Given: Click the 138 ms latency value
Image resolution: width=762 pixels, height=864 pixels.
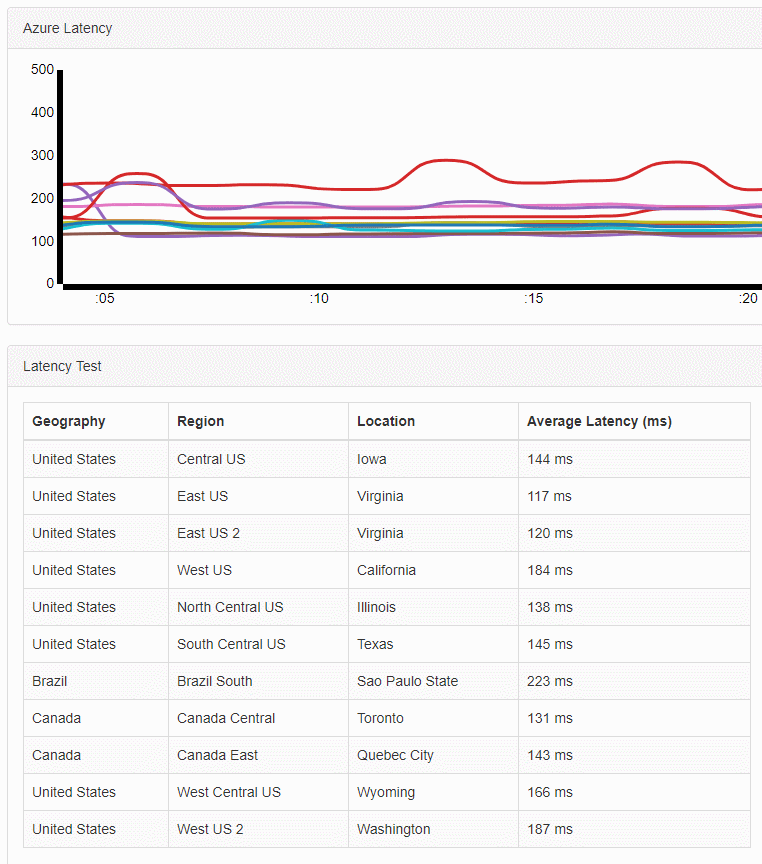Looking at the screenshot, I should 550,607.
